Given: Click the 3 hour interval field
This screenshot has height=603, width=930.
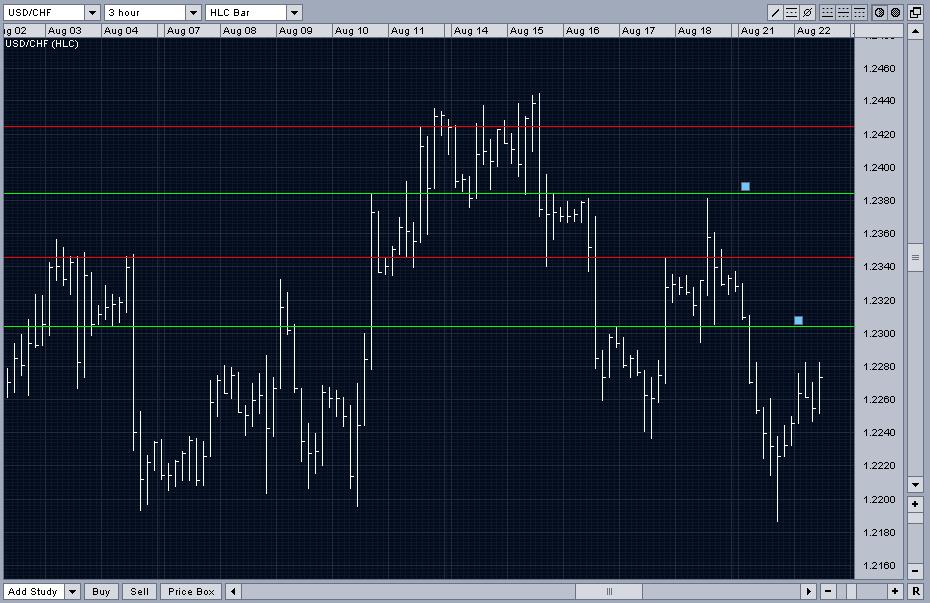Looking at the screenshot, I should 145,12.
